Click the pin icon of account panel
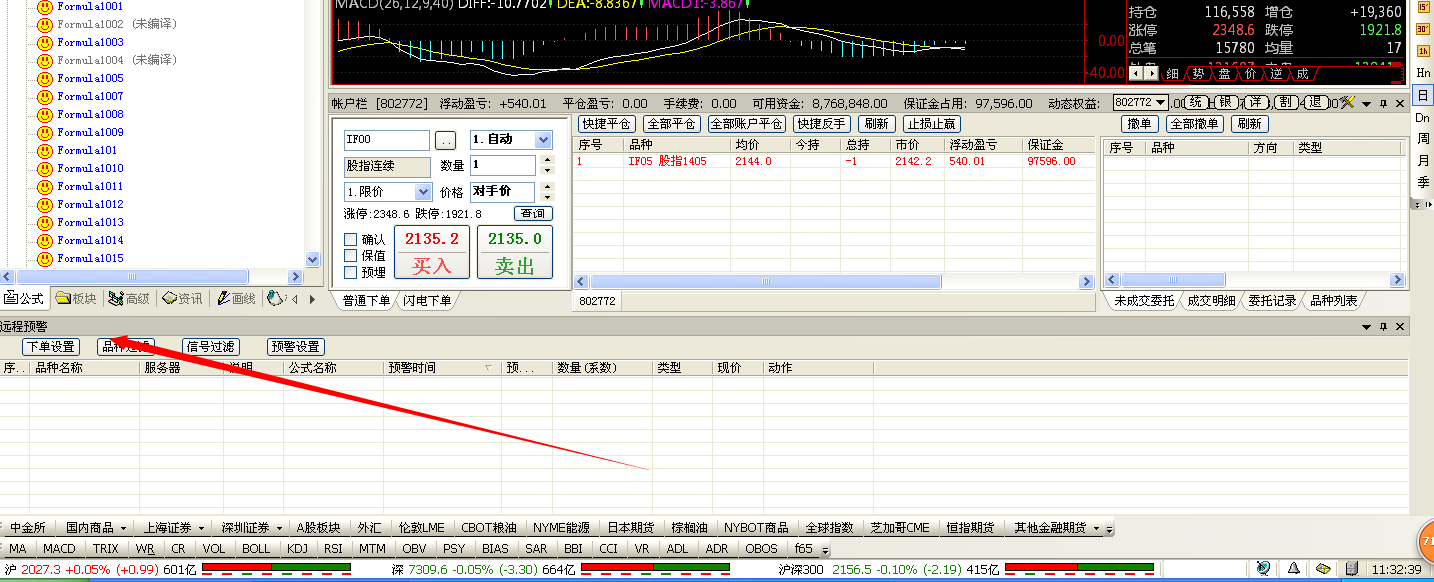 click(x=1384, y=103)
